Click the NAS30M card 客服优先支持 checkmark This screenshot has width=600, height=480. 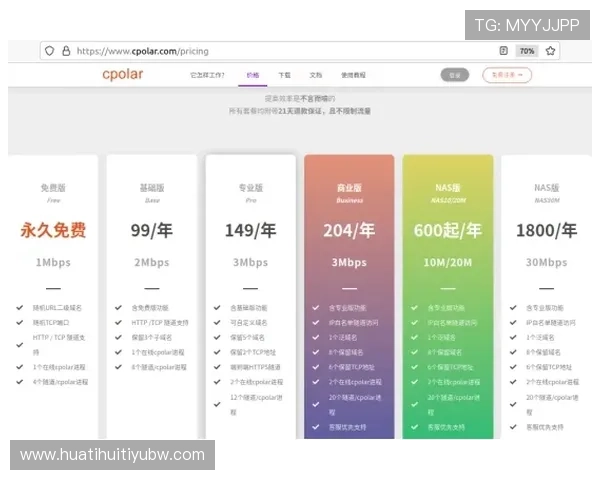tap(513, 427)
